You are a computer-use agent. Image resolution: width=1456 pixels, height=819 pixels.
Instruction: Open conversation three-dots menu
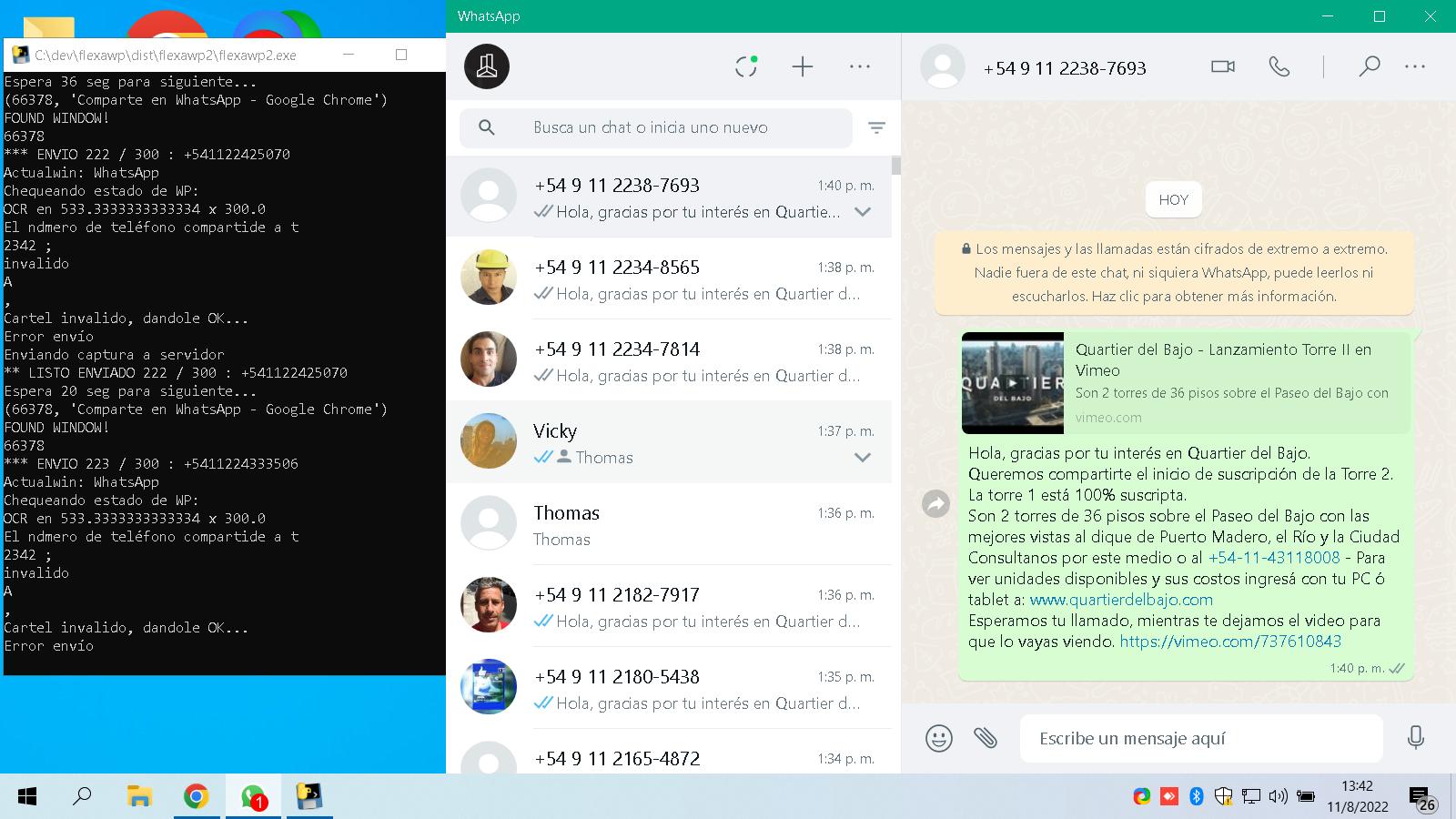[x=1415, y=66]
